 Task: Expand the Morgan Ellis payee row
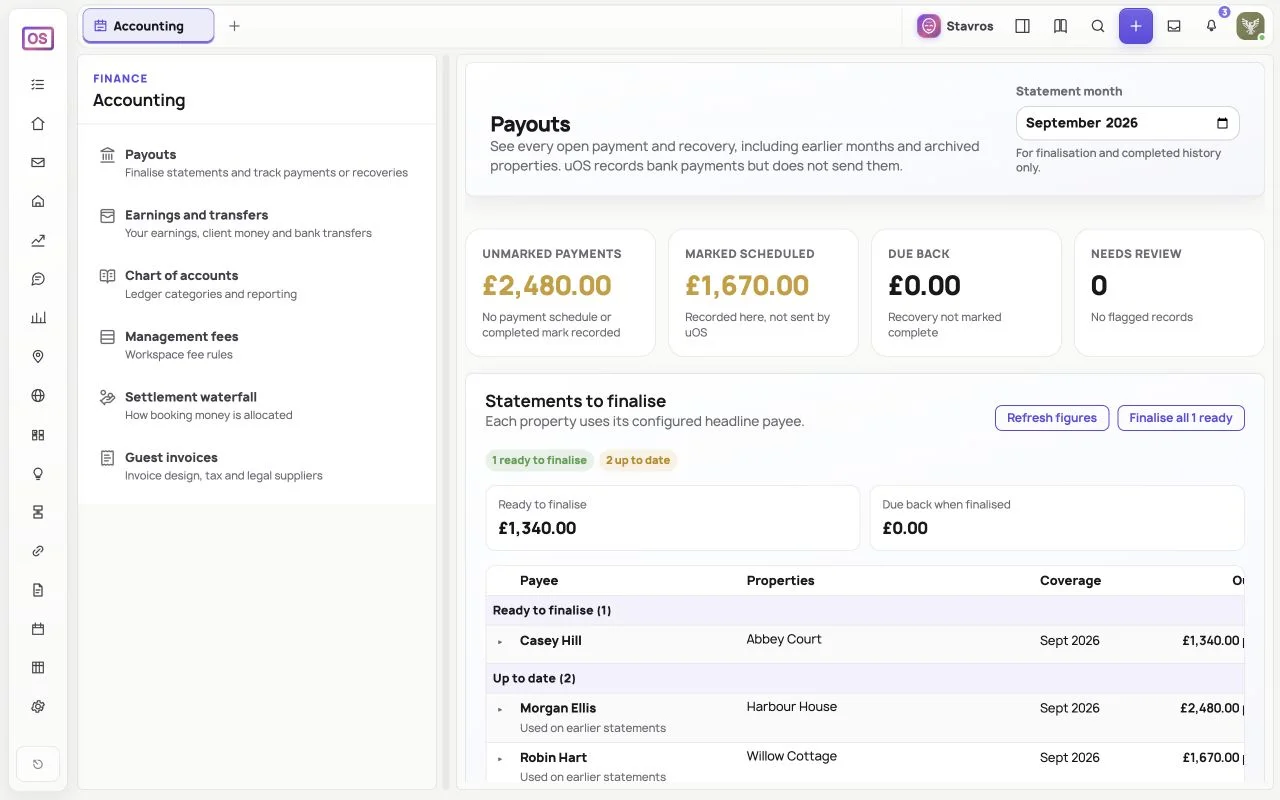(x=500, y=709)
